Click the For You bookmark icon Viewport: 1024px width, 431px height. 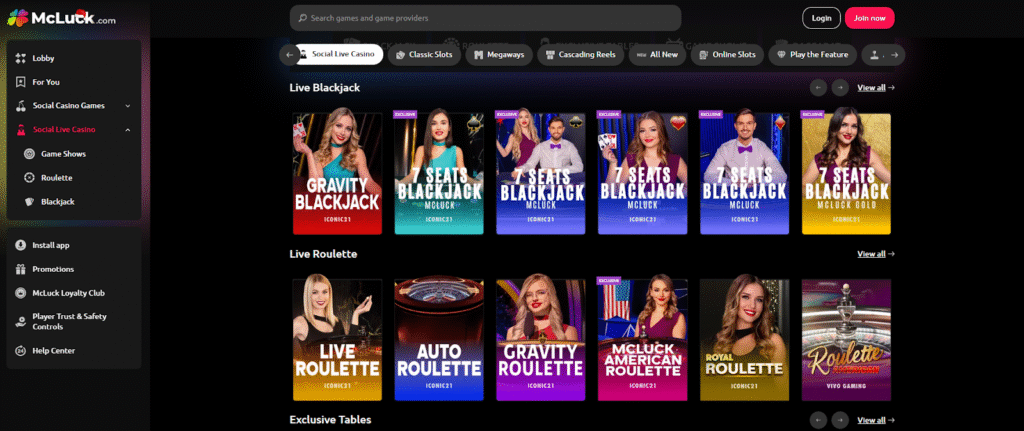click(20, 82)
